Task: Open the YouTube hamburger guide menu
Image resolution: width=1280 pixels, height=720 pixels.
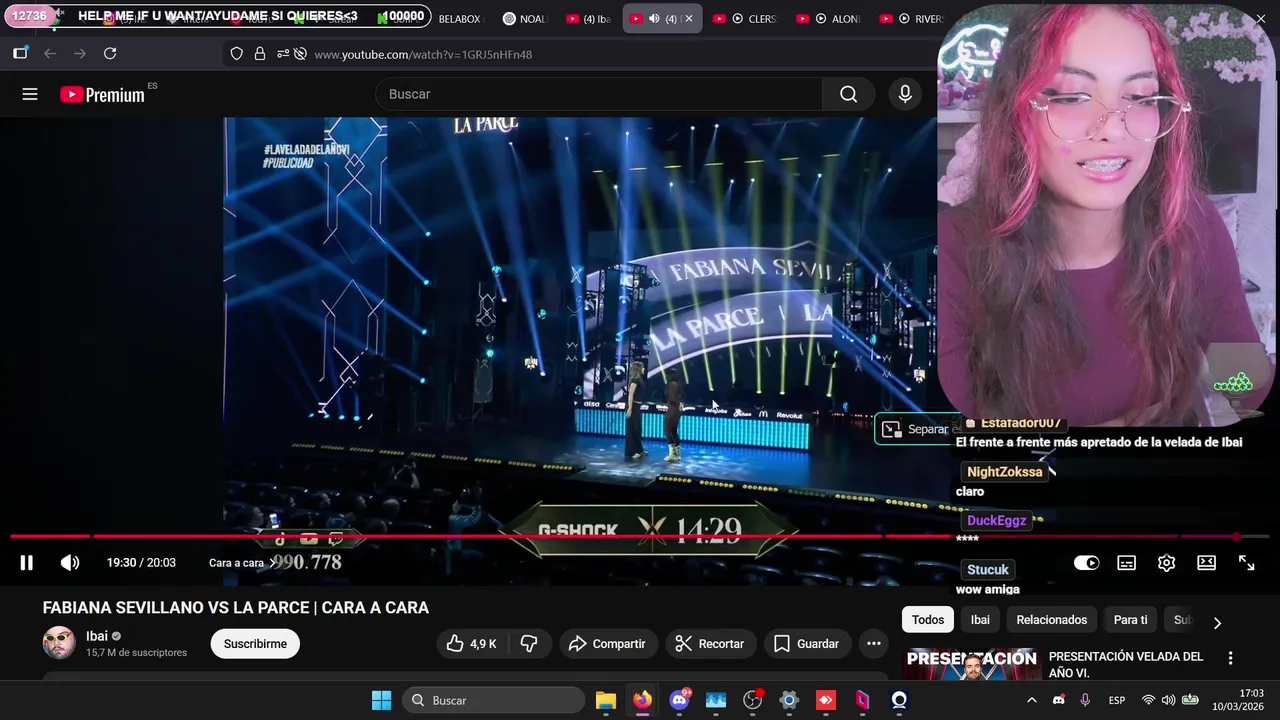Action: [x=30, y=94]
